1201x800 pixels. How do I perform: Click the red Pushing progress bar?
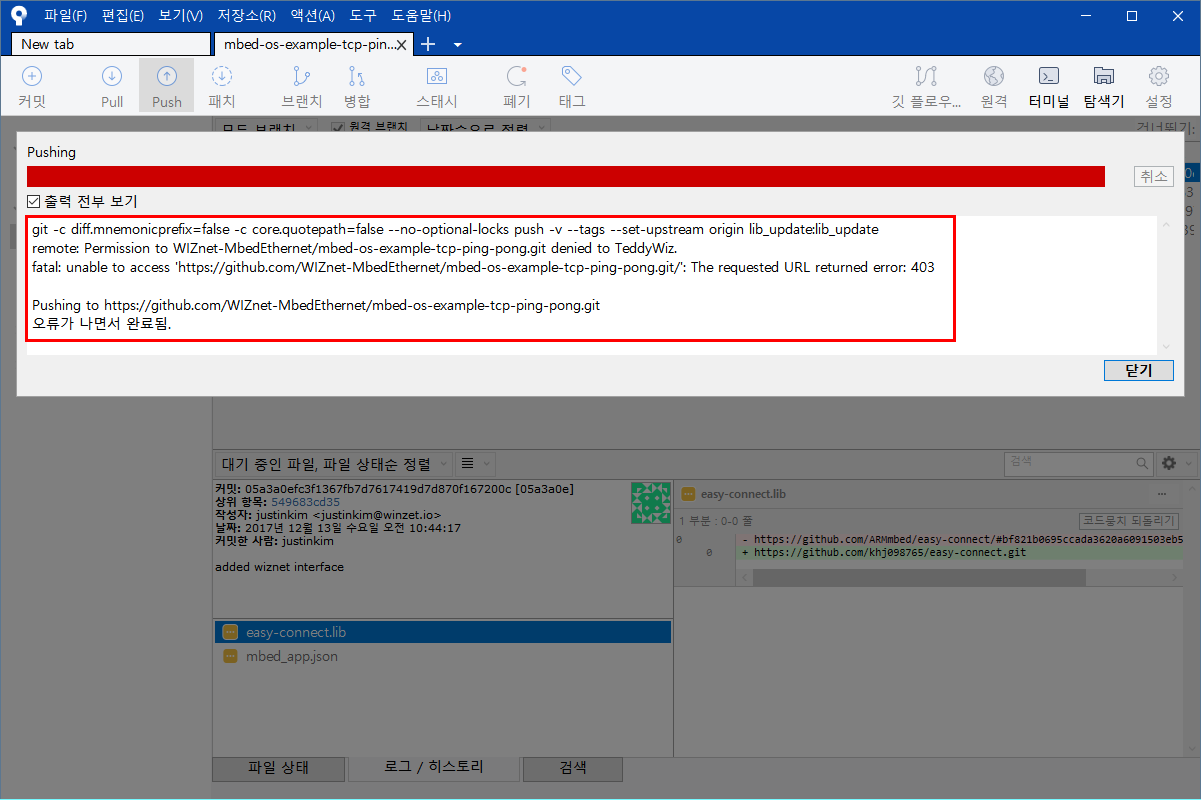click(x=566, y=176)
